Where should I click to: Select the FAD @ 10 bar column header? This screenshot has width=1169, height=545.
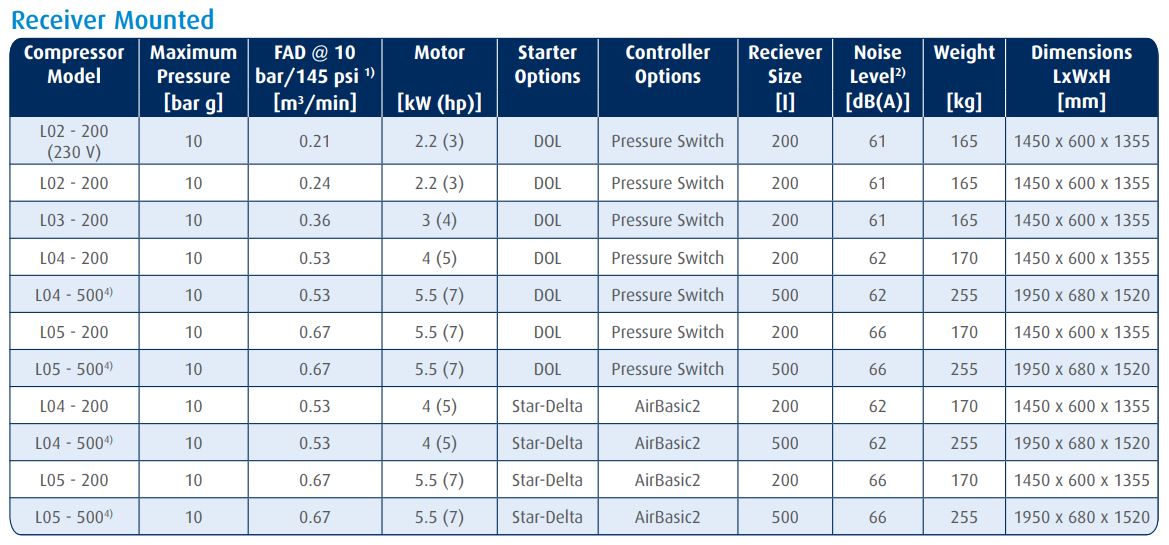[x=315, y=77]
